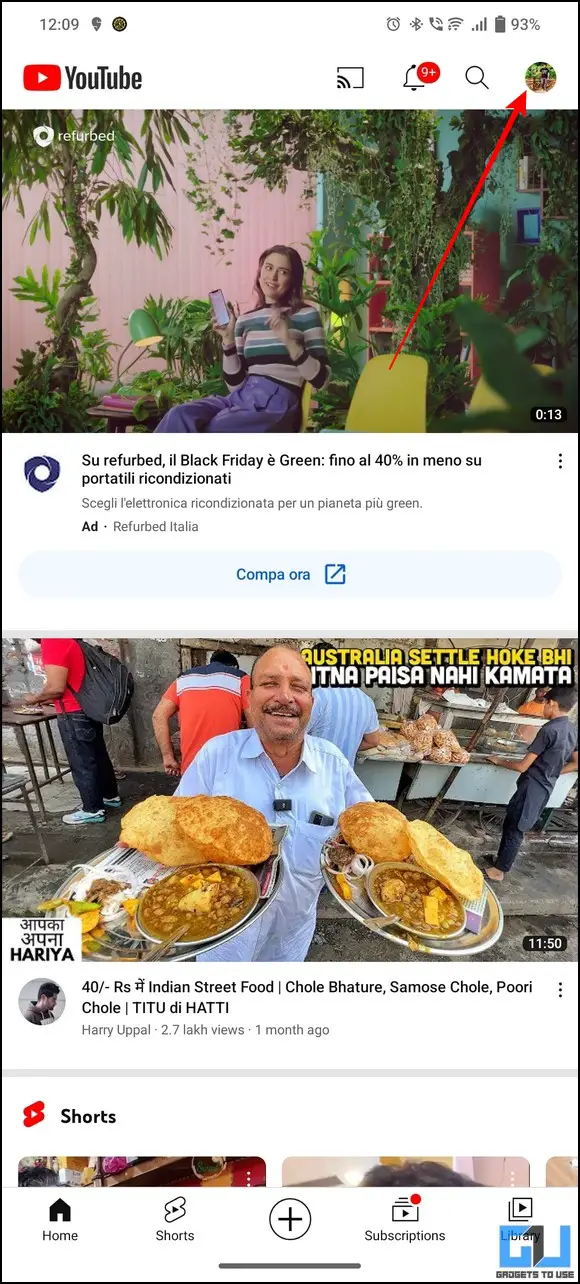This screenshot has height=1284, width=580.
Task: Play the Refurbed ad video thumbnail
Action: coord(290,271)
